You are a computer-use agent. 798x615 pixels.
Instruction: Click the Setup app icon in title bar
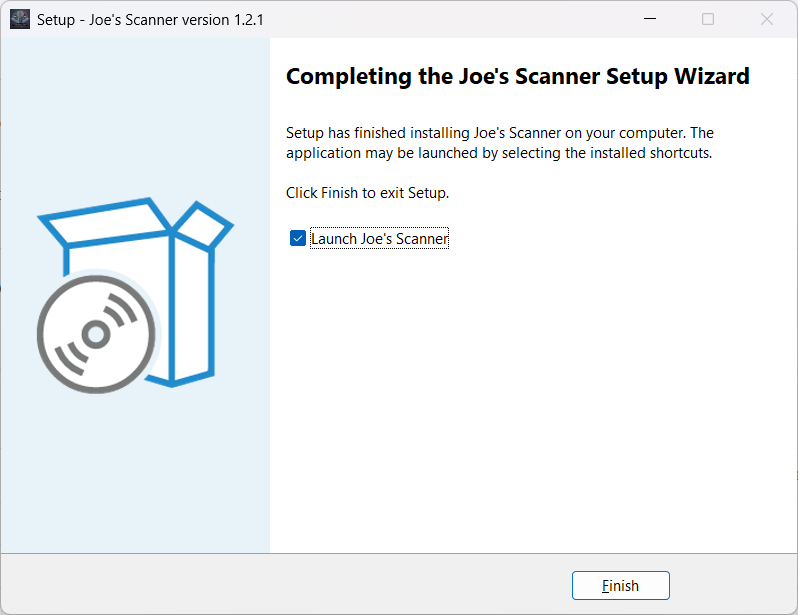(x=20, y=19)
